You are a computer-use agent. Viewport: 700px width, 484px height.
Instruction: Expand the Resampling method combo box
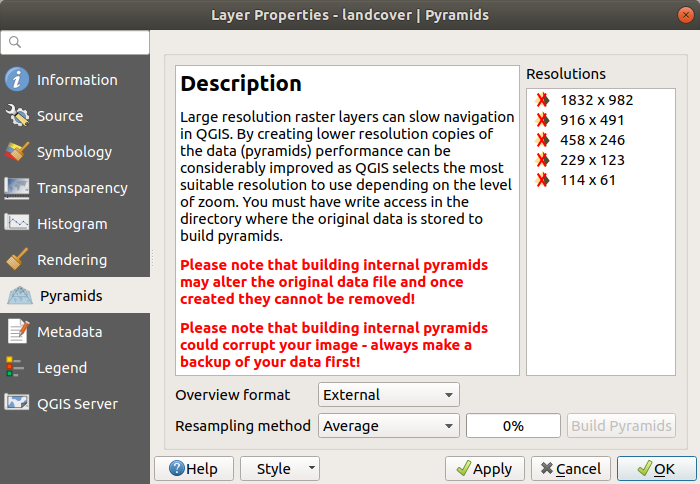388,426
